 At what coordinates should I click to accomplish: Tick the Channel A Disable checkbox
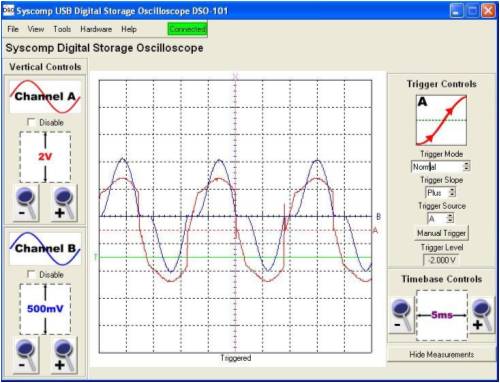tap(31, 122)
